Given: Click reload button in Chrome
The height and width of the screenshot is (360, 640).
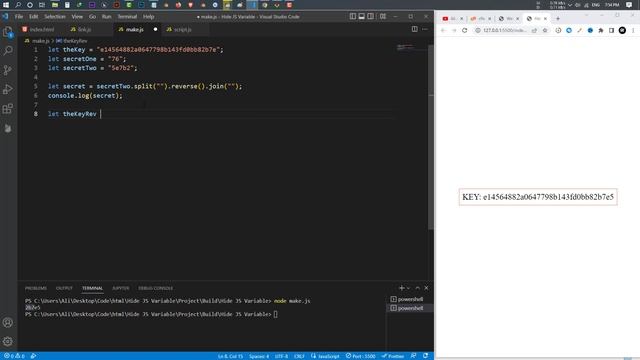Looking at the screenshot, I should click(464, 30).
